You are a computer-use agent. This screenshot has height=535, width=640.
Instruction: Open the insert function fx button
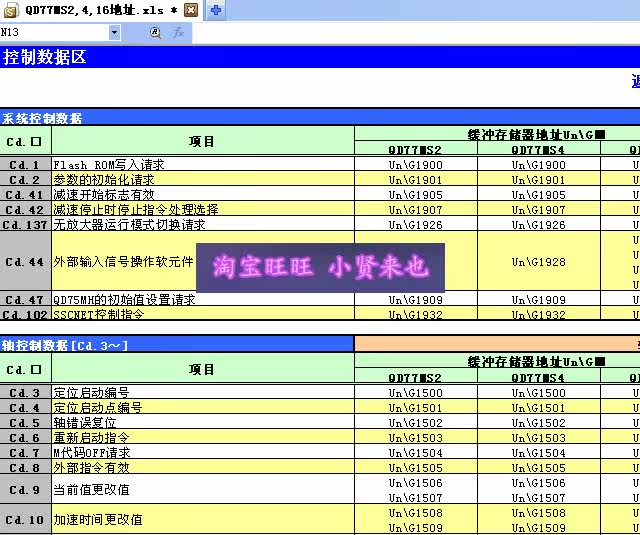click(178, 32)
